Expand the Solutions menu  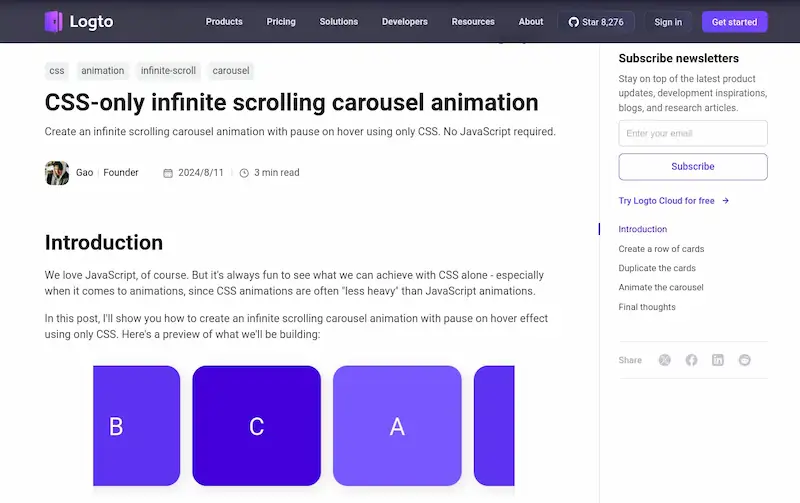click(339, 21)
